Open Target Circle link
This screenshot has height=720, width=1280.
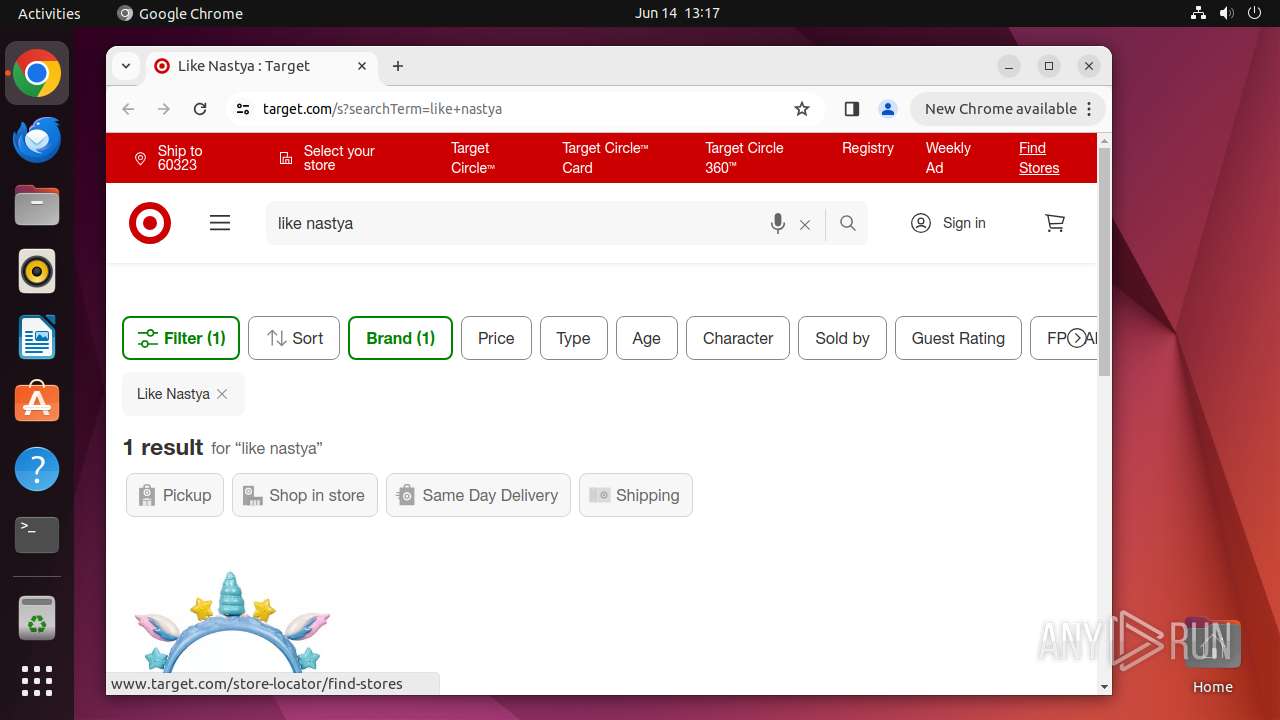pos(473,158)
